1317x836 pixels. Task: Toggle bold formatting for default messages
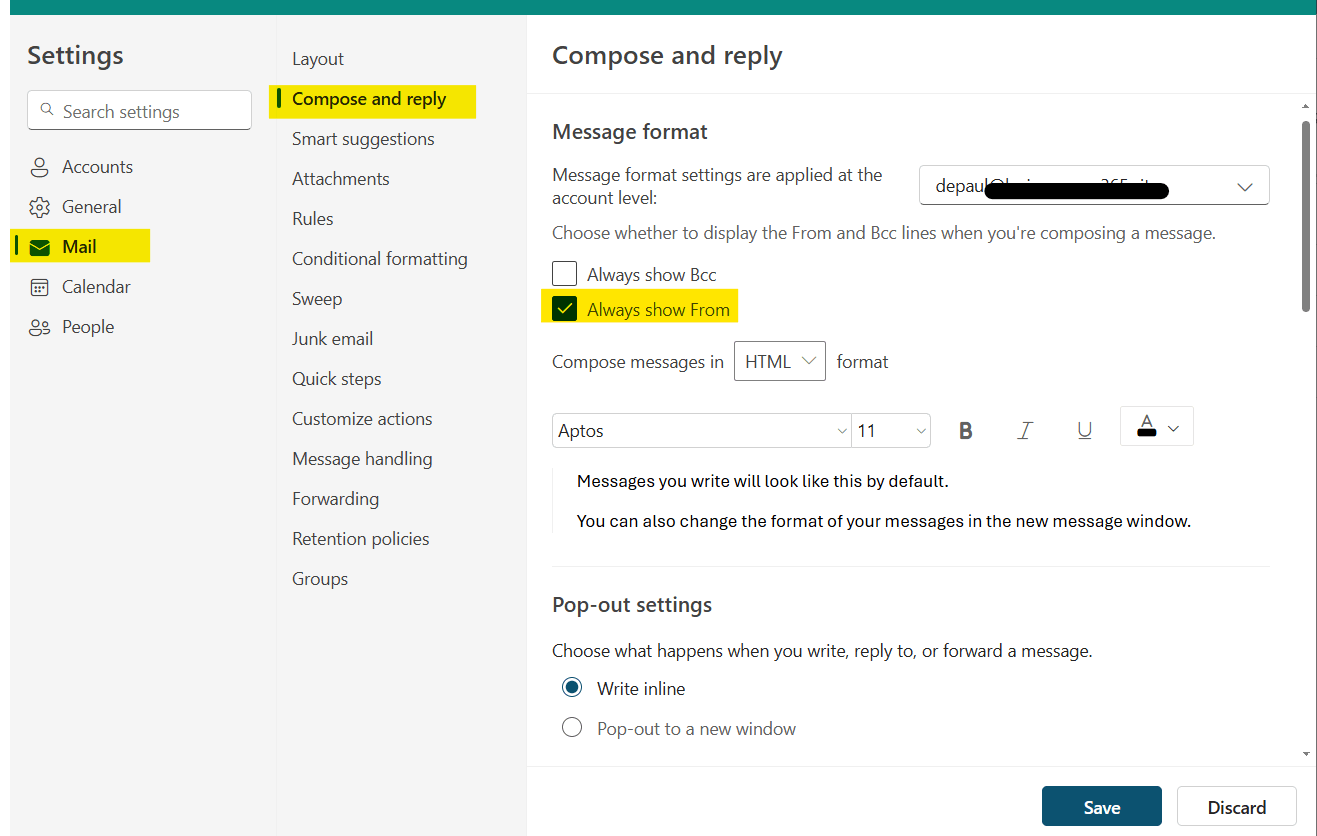pyautogui.click(x=964, y=429)
